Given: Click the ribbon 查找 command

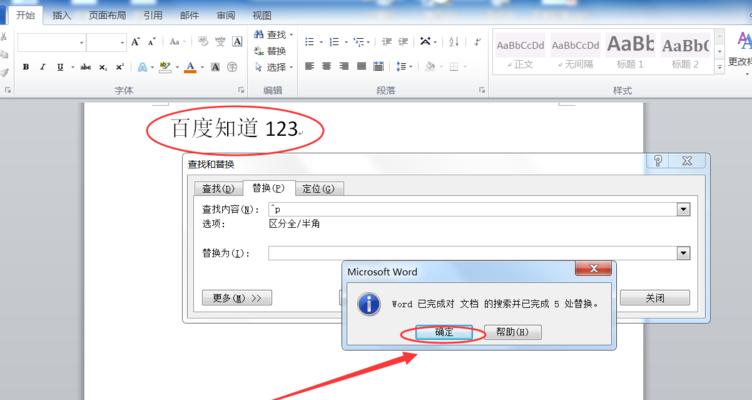Looking at the screenshot, I should coord(273,35).
